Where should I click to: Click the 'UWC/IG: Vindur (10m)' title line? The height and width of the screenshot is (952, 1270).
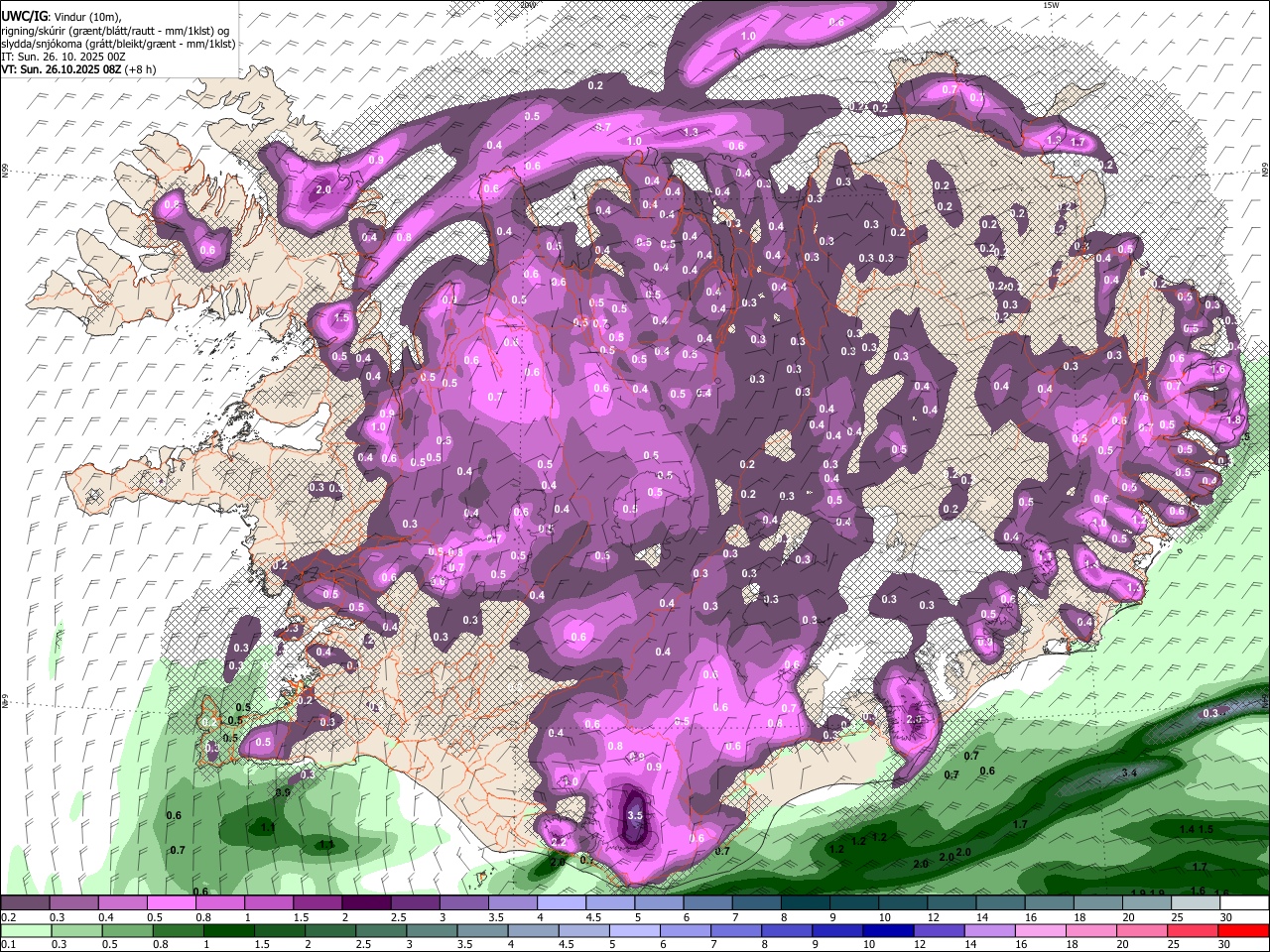coord(62,17)
